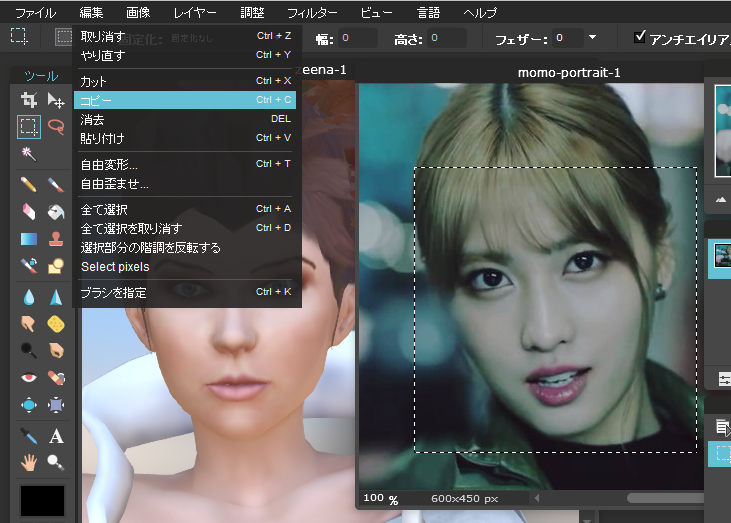The image size is (731, 523).
Task: Choose 全て選択 from the edit menu
Action: point(185,209)
